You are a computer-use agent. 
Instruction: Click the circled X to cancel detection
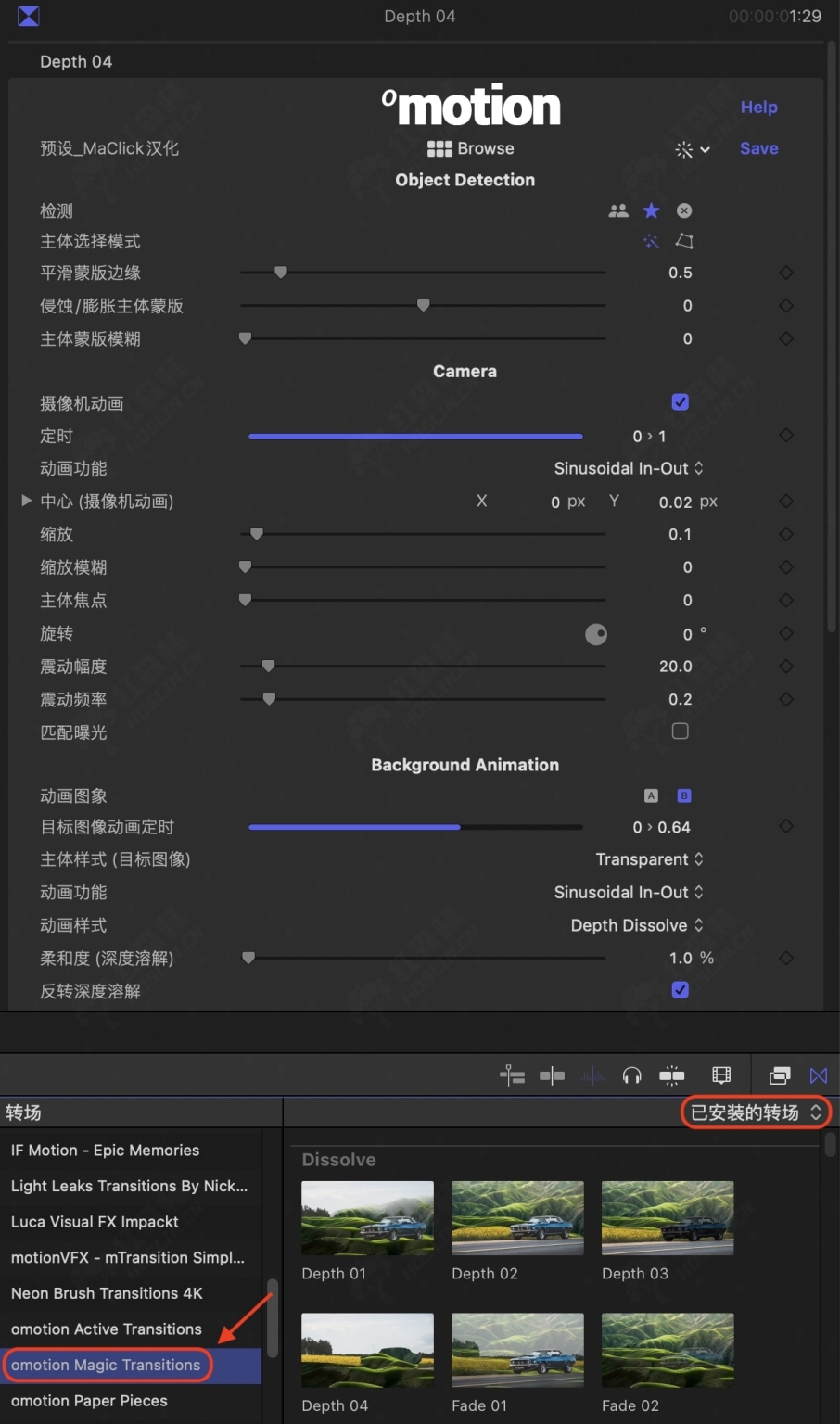click(683, 210)
